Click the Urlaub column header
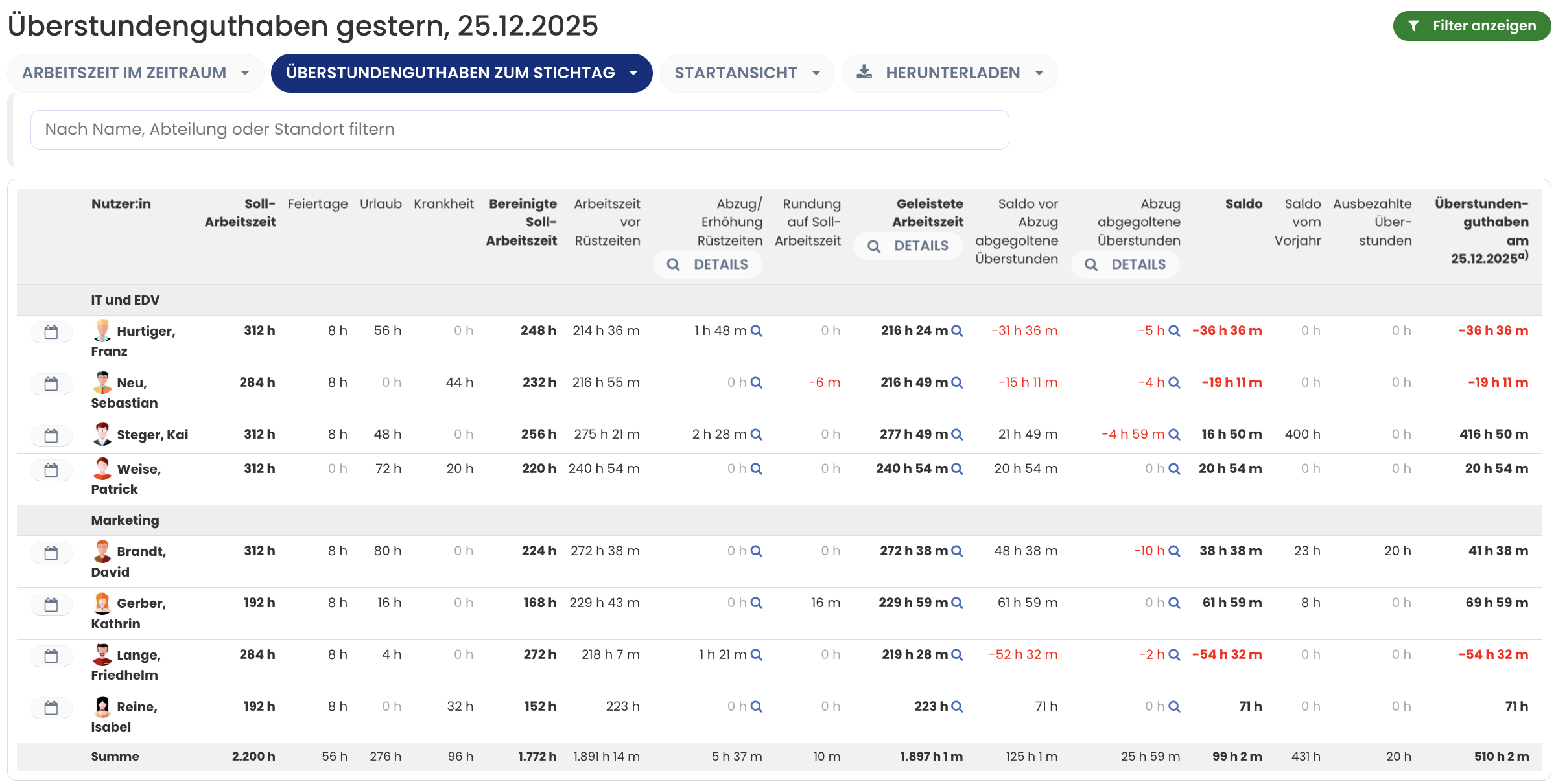The image size is (1556, 784). tap(381, 203)
